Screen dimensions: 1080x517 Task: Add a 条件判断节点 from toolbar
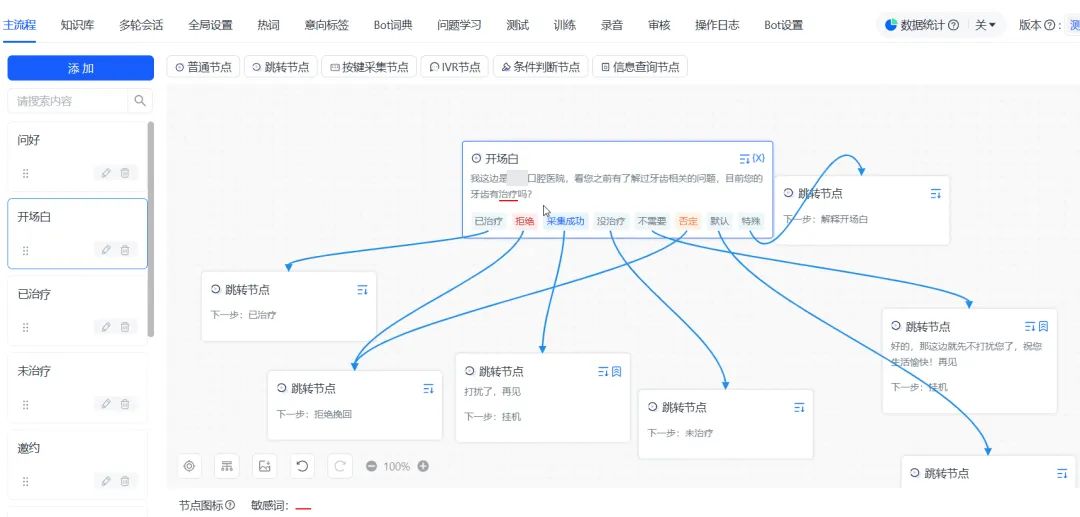point(541,67)
